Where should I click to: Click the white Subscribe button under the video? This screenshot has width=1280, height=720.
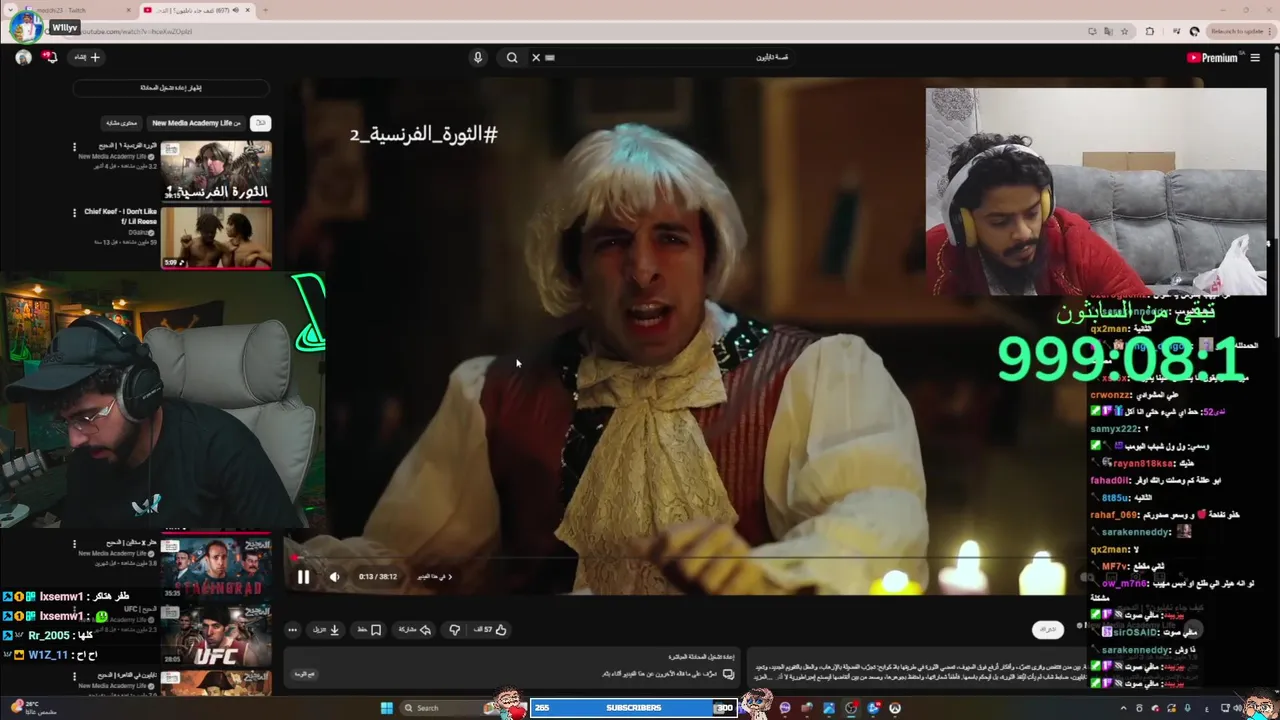pyautogui.click(x=1047, y=629)
